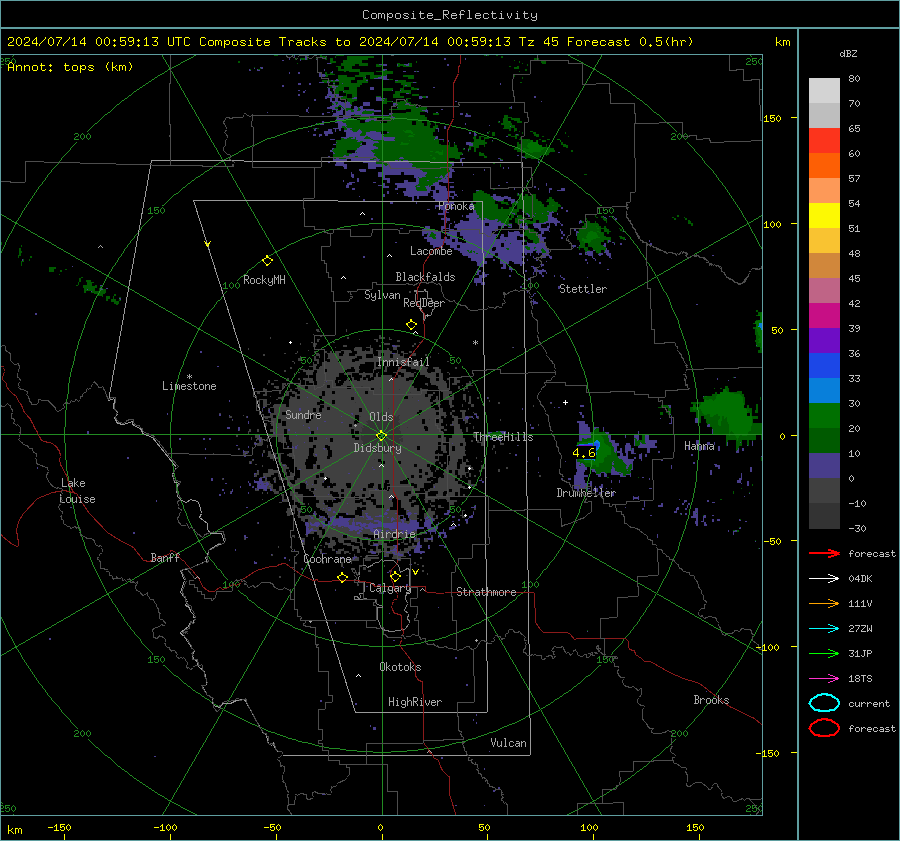
Task: Click the yellow diamond marker above Calgary
Action: point(395,576)
